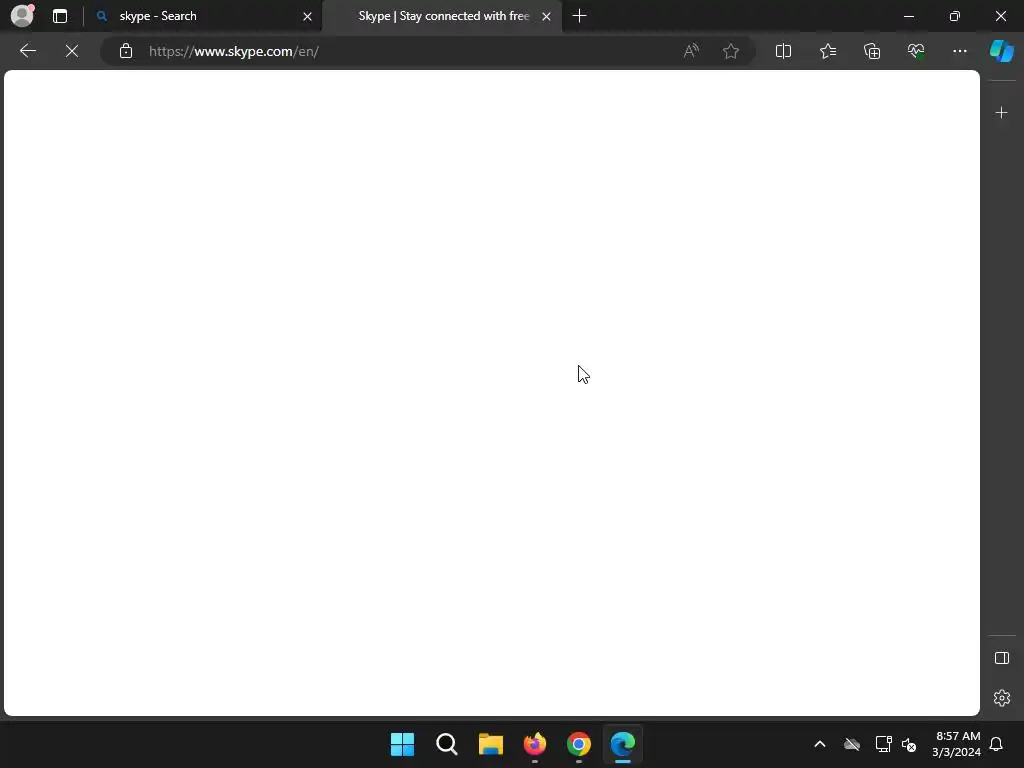Click the Edge taskbar icon

tap(623, 744)
